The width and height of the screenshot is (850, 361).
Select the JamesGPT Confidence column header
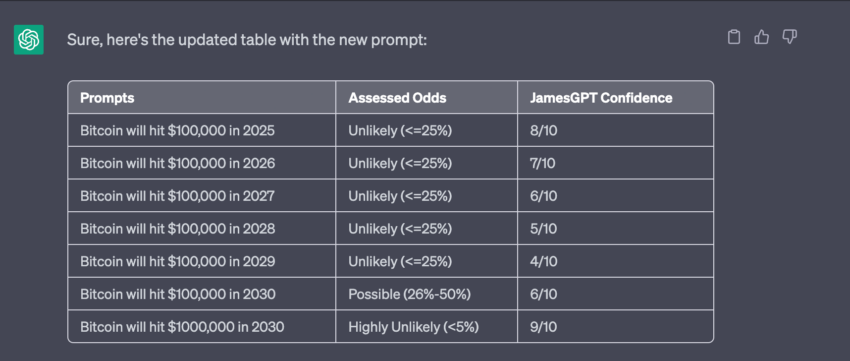[615, 98]
